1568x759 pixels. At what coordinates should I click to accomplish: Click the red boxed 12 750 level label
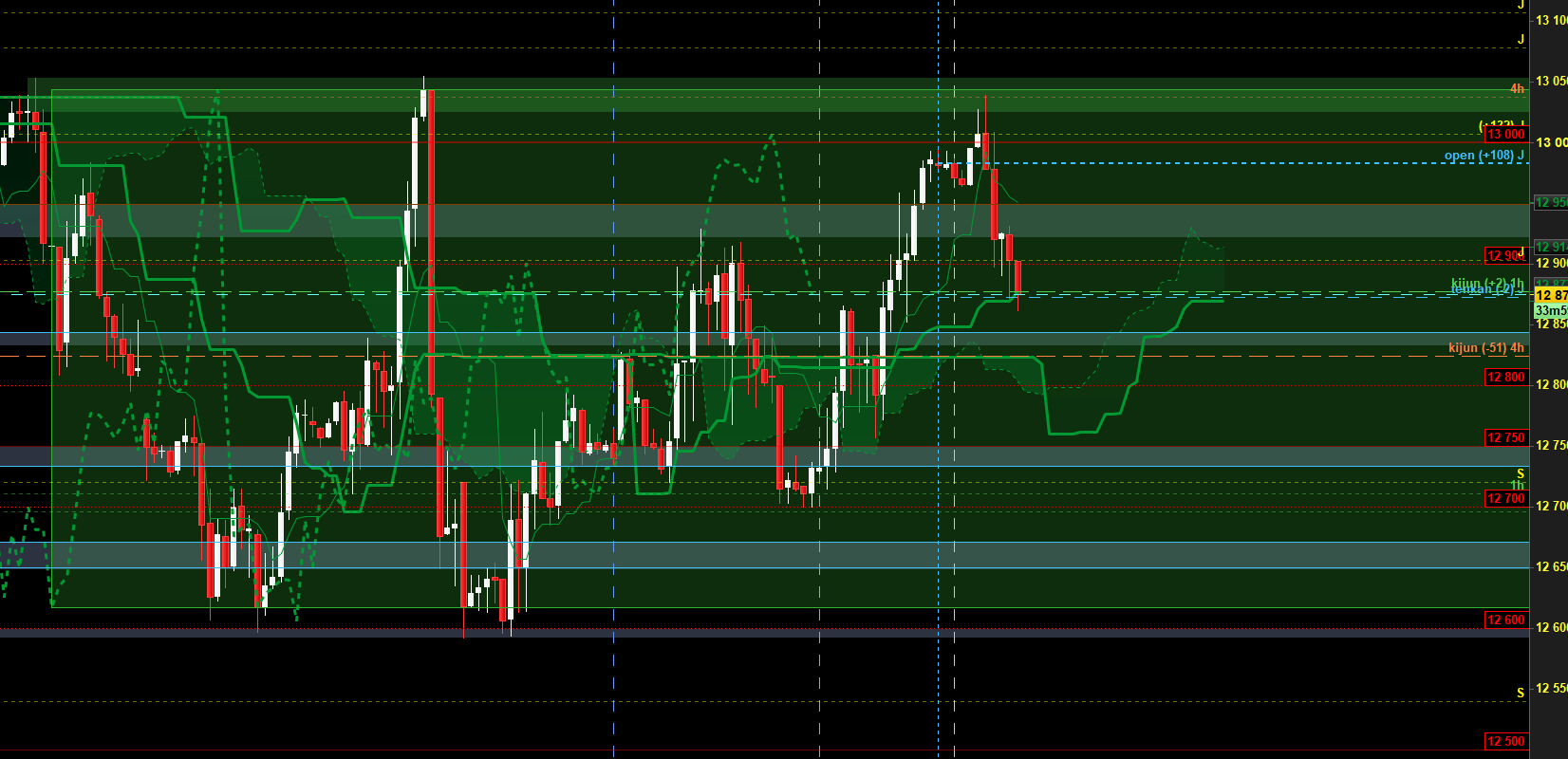pyautogui.click(x=1506, y=438)
